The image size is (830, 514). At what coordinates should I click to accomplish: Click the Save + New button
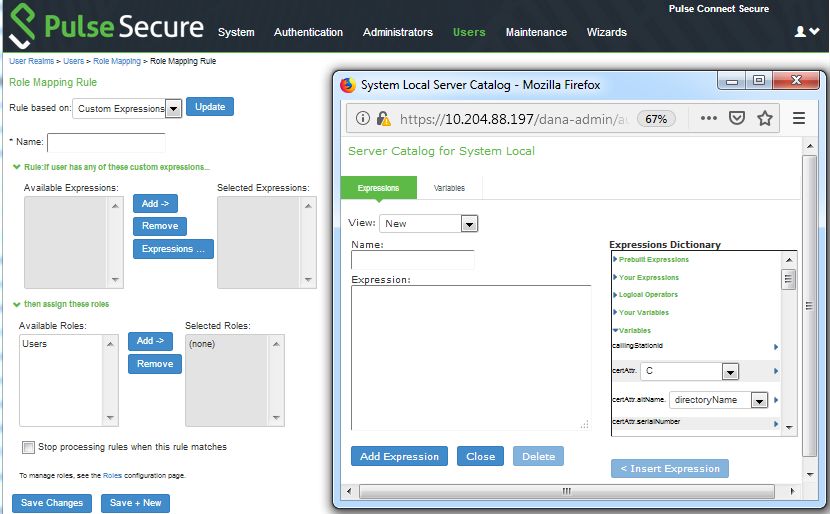(136, 503)
